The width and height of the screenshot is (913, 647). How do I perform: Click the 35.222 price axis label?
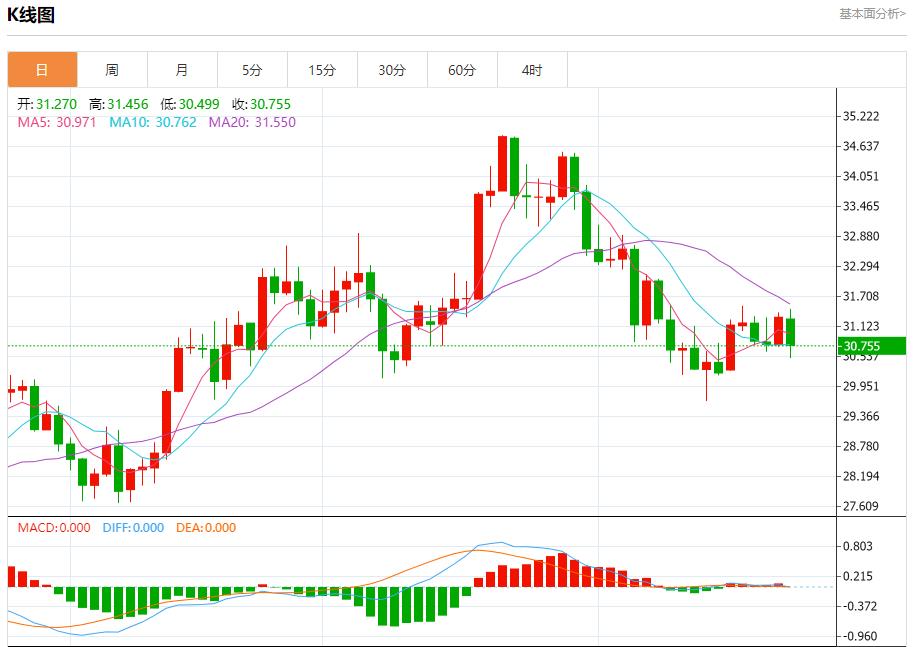861,116
